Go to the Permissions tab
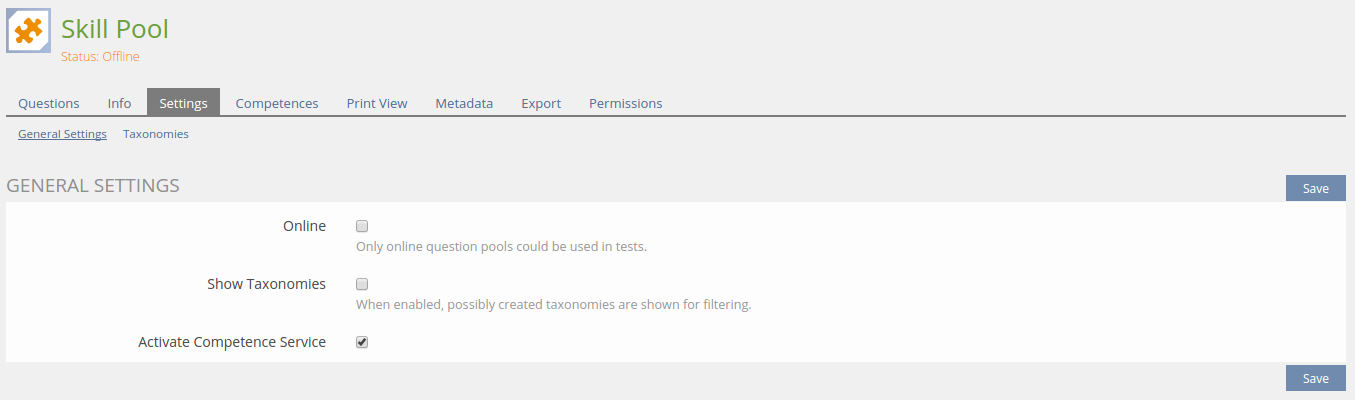The width and height of the screenshot is (1355, 400). (x=625, y=103)
